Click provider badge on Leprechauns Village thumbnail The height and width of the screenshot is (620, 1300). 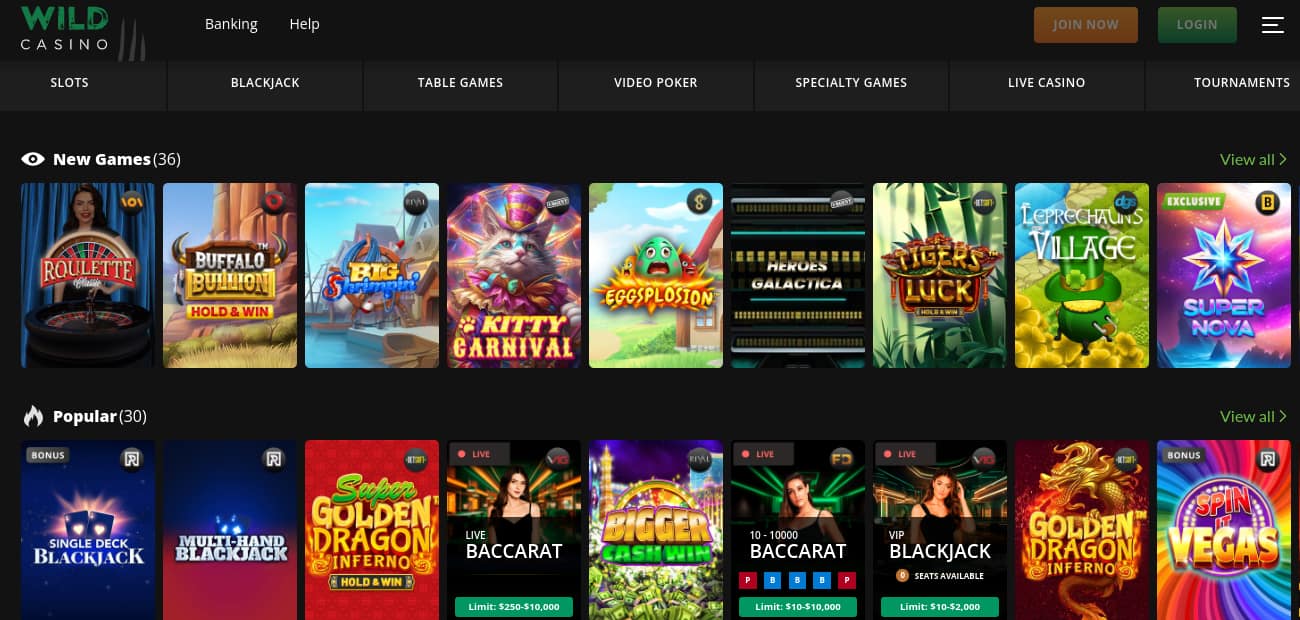(1124, 201)
